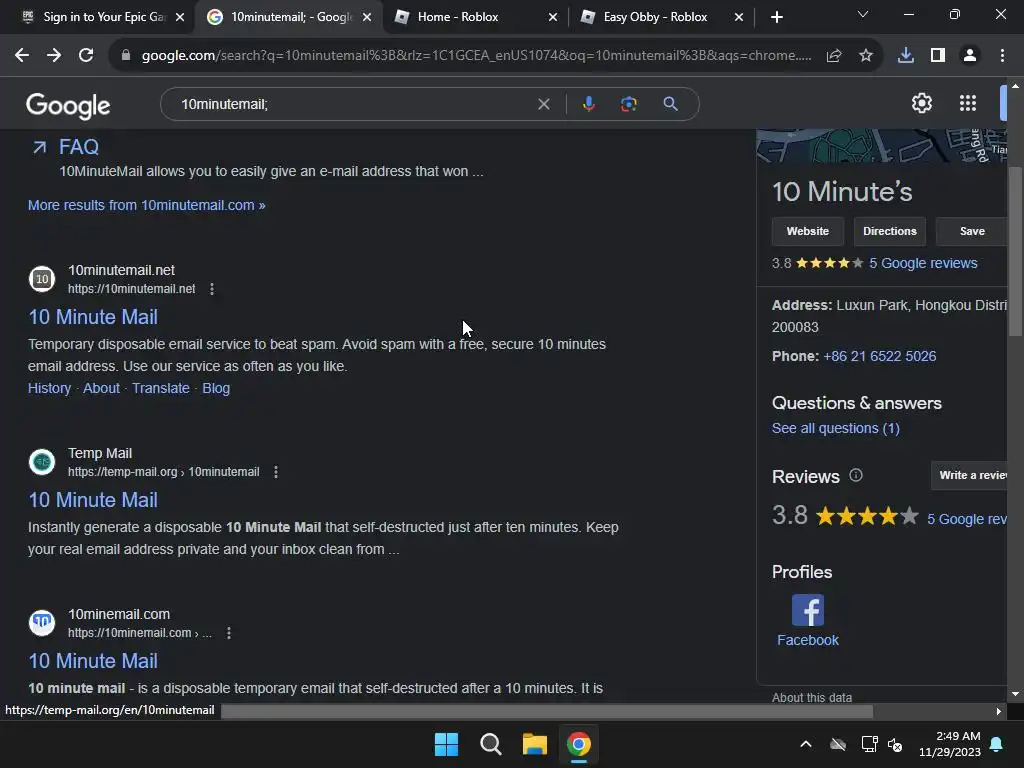Open the Translate sitelink

[161, 388]
